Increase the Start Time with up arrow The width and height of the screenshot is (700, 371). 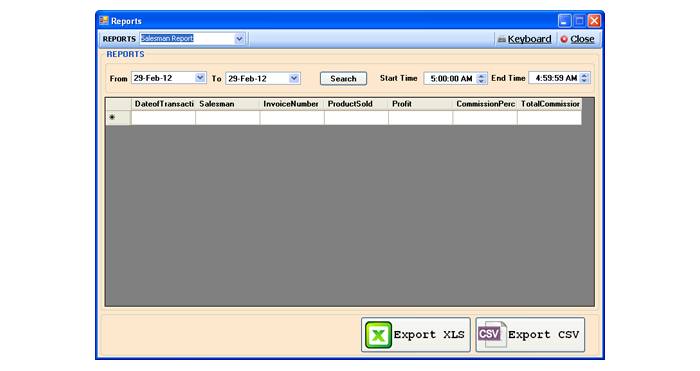tap(481, 76)
